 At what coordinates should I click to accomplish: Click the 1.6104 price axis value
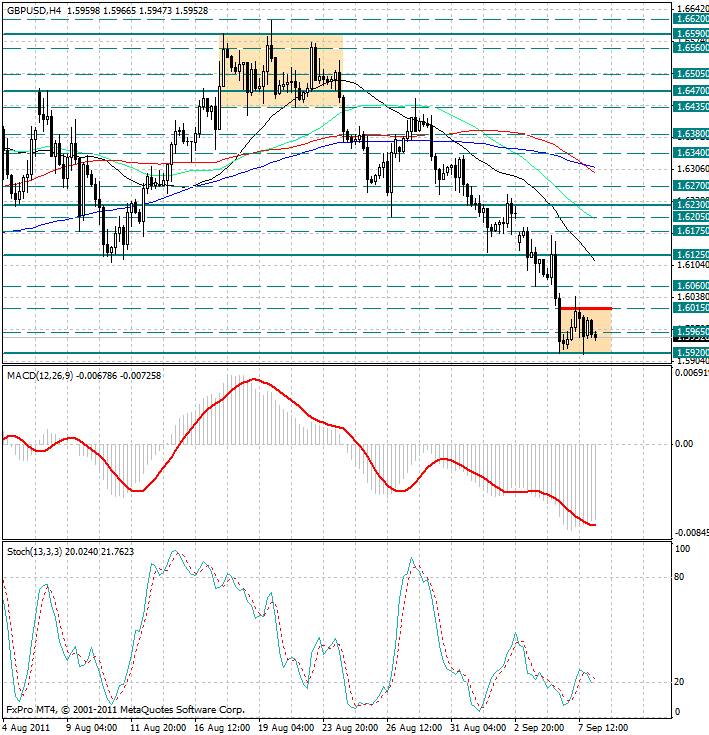tap(693, 265)
